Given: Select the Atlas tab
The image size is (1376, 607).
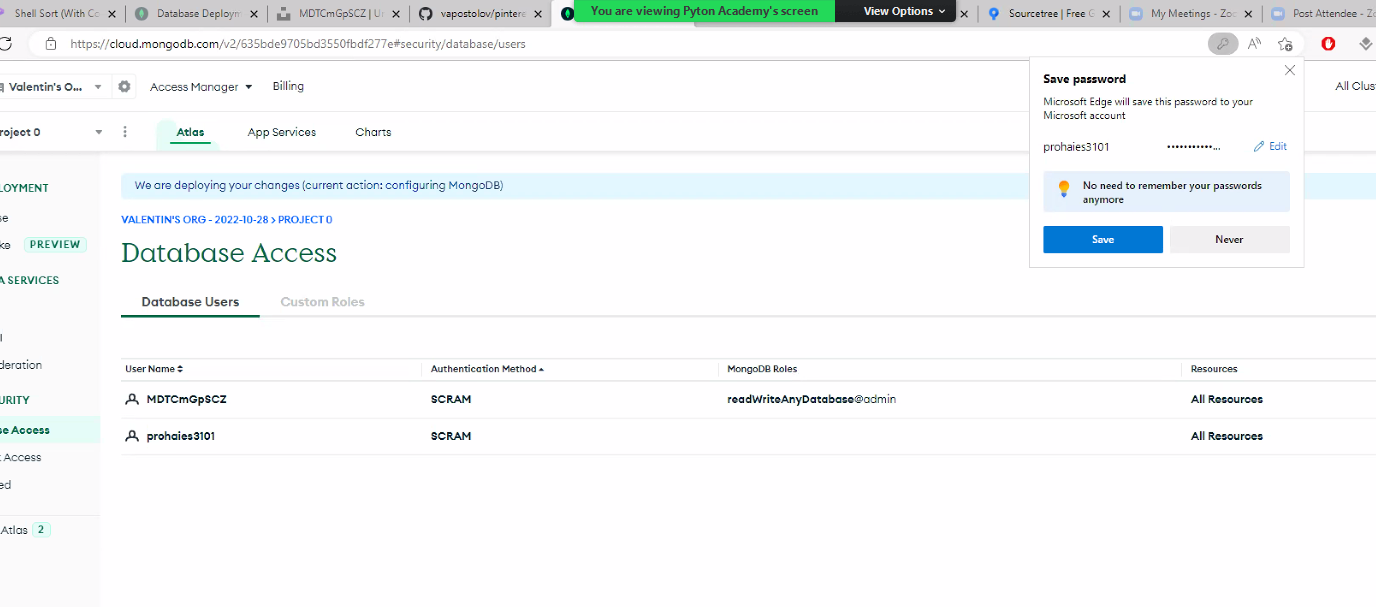Looking at the screenshot, I should tap(190, 132).
